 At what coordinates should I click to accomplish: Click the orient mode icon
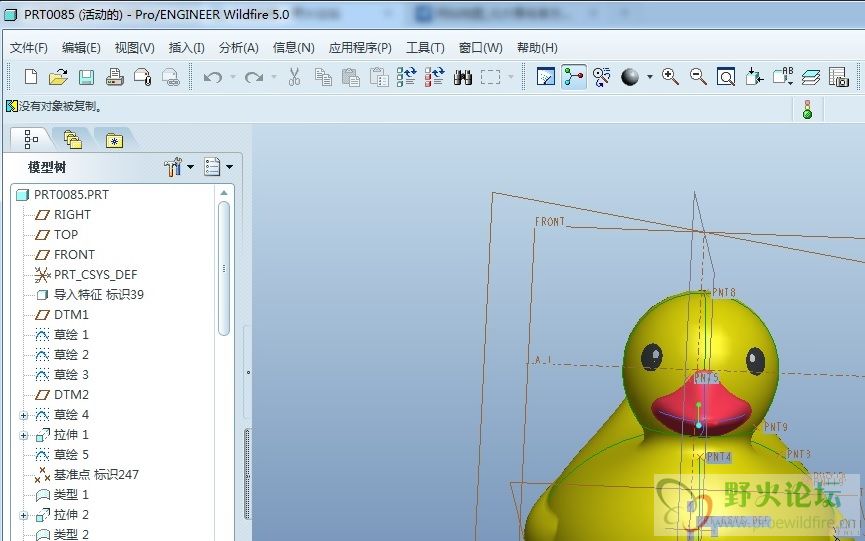pyautogui.click(x=602, y=77)
